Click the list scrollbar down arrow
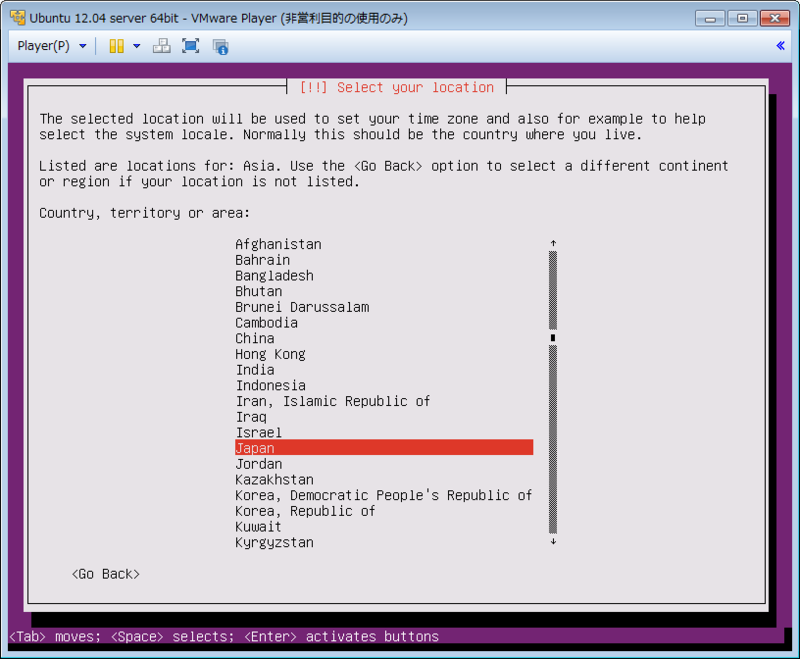The image size is (800, 659). [553, 542]
